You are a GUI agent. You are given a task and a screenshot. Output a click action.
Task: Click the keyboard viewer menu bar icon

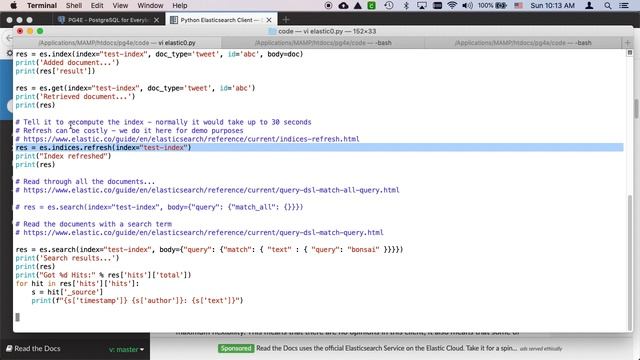pos(437,5)
